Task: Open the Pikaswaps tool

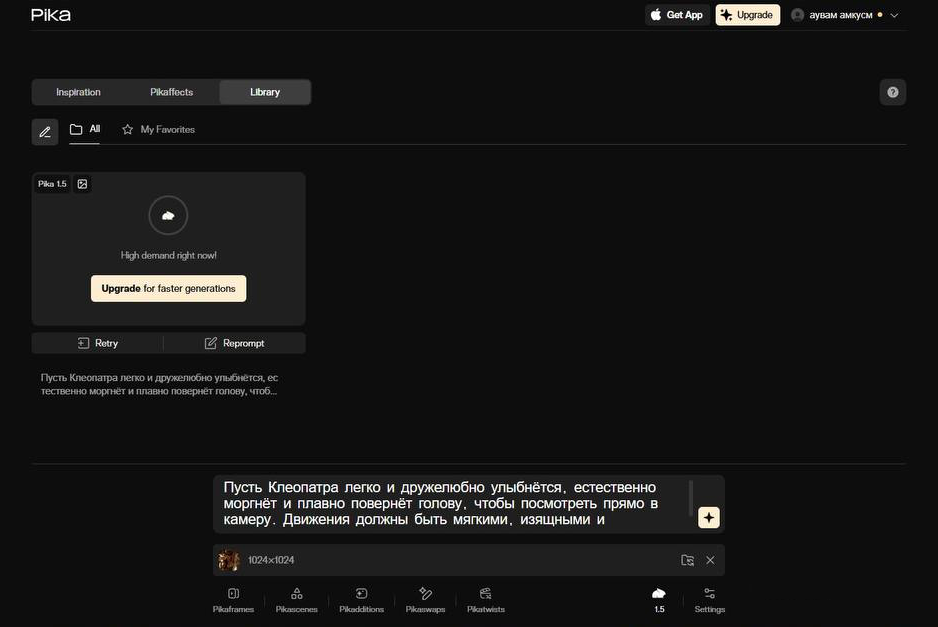Action: (x=424, y=600)
